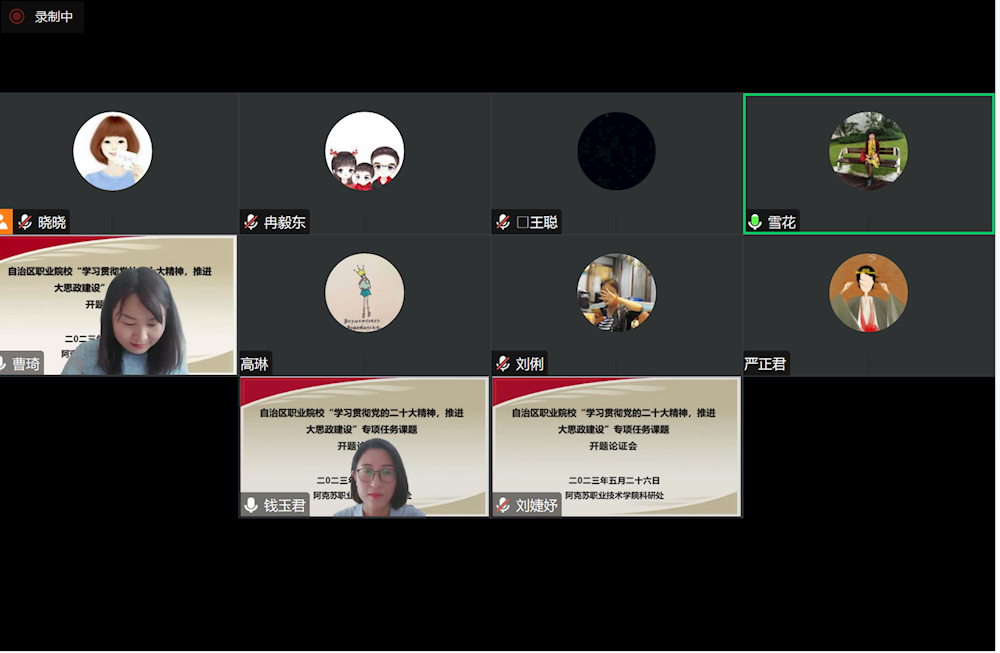Click 曹琦's live video tile

pyautogui.click(x=118, y=305)
